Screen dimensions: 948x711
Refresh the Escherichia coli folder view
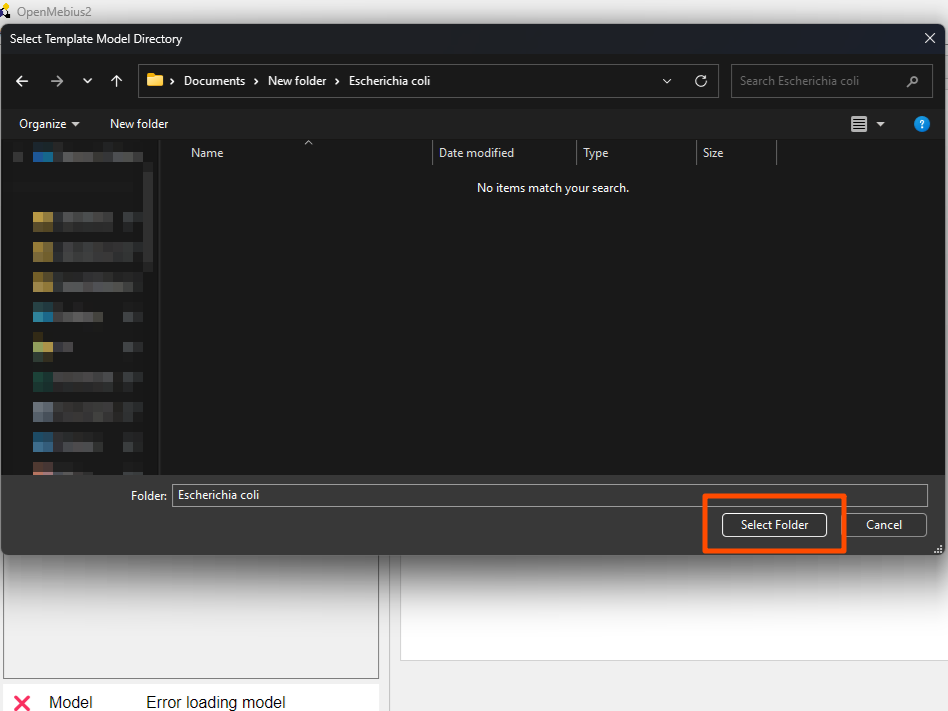click(x=700, y=81)
